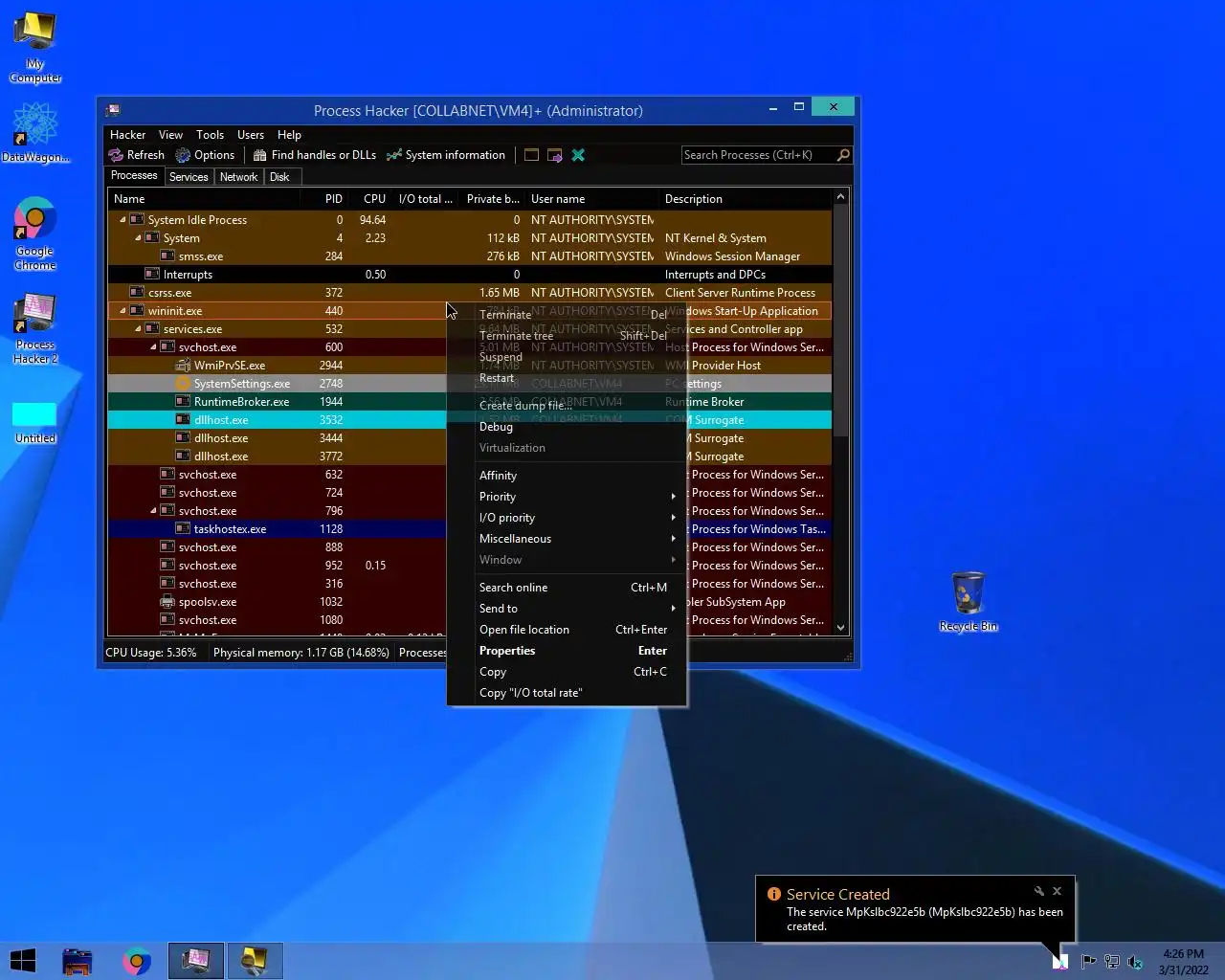Choose Open file location
This screenshot has height=980, width=1225.
point(567,630)
